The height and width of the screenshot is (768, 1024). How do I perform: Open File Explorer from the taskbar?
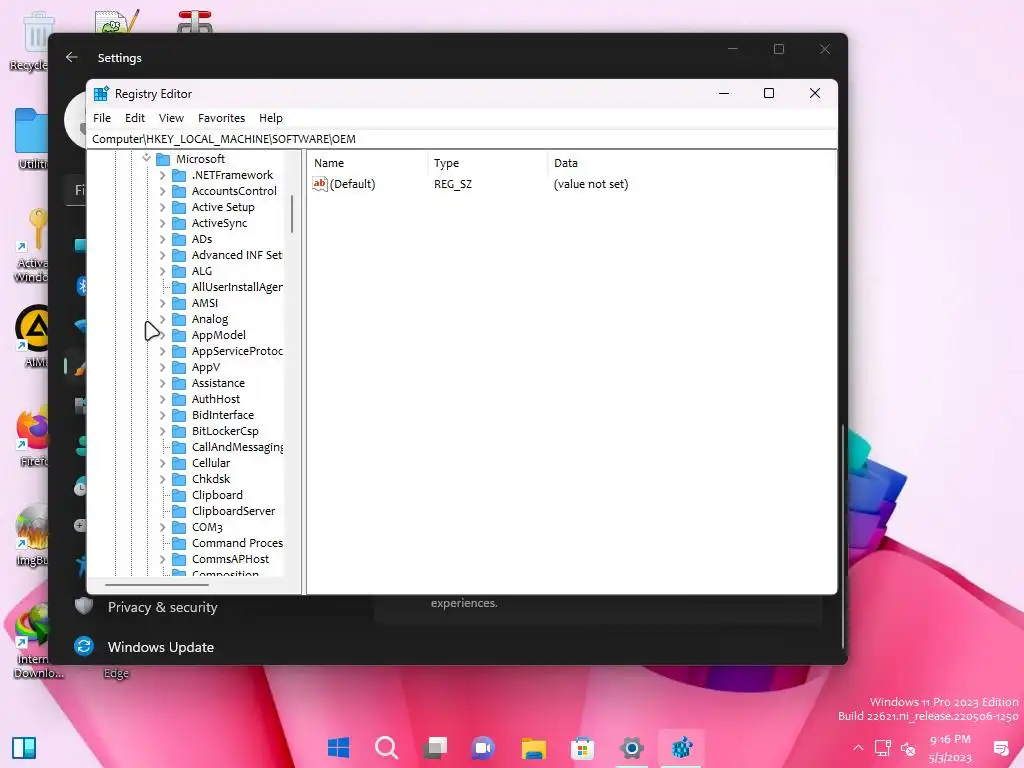534,748
